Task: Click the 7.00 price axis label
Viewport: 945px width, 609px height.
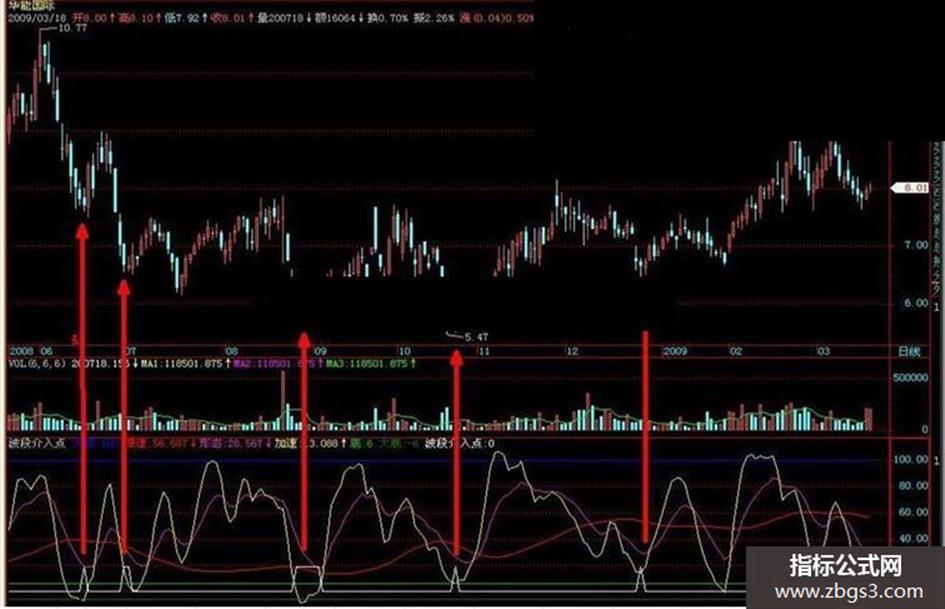Action: coord(916,245)
